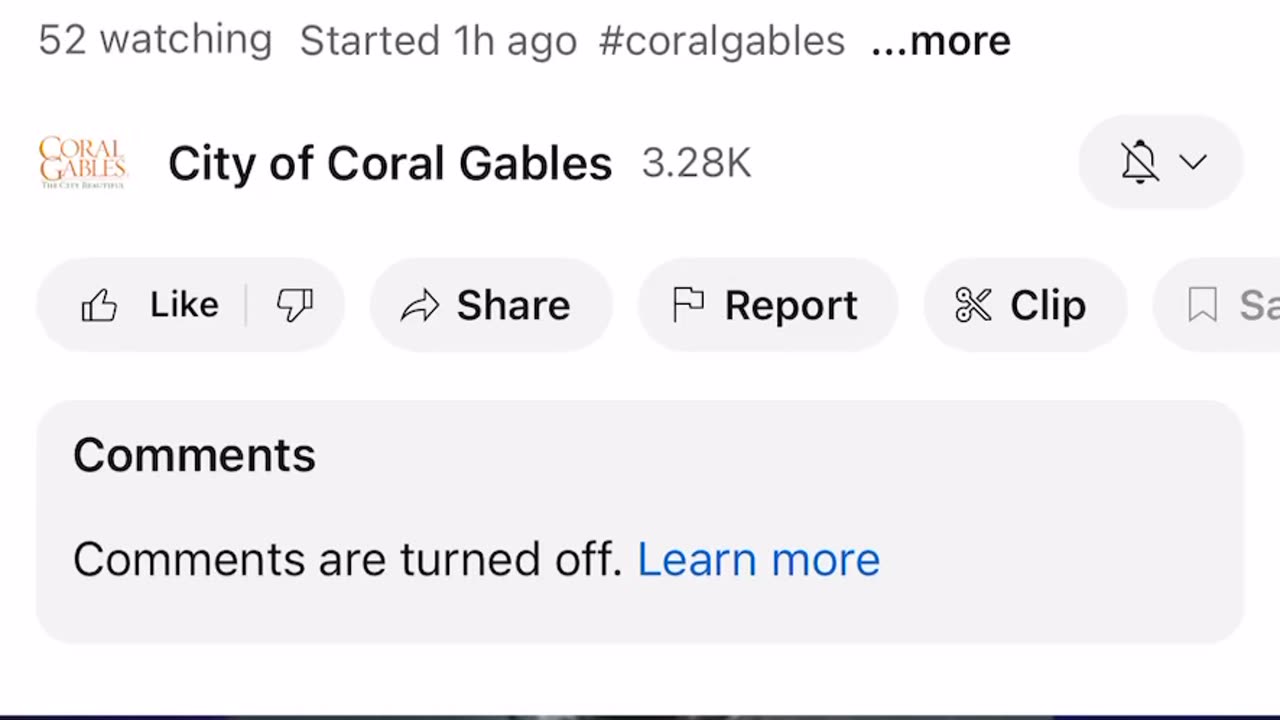1280x720 pixels.
Task: Click the Comments section heading
Action: pyautogui.click(x=194, y=456)
